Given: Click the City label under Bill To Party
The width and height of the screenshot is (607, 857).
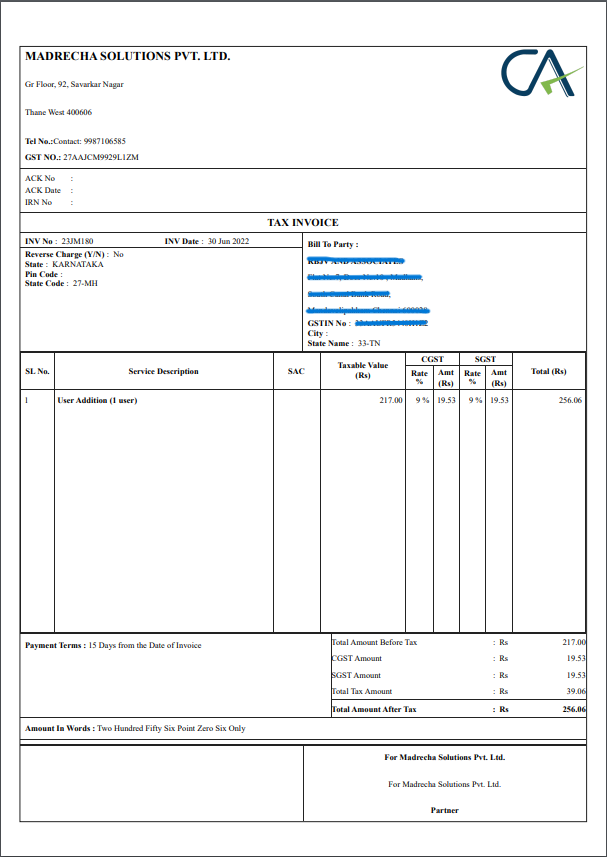Looking at the screenshot, I should coord(317,333).
